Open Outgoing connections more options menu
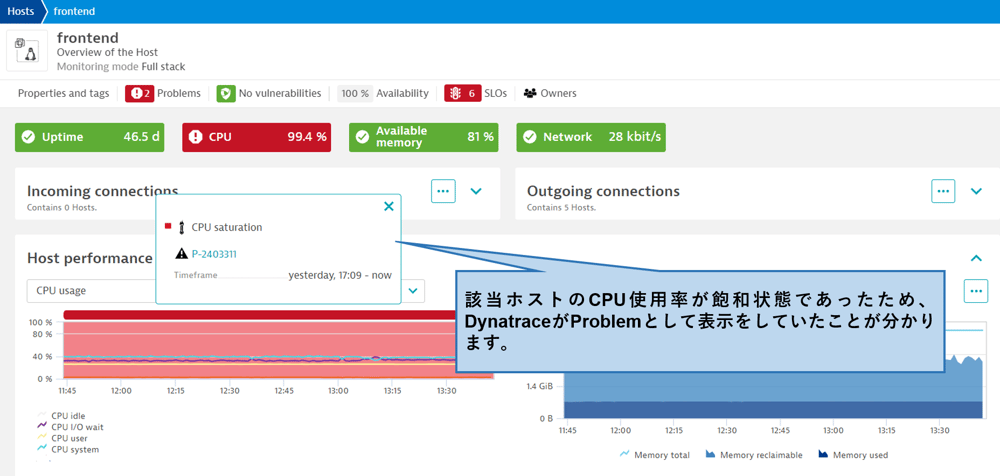 click(x=943, y=191)
